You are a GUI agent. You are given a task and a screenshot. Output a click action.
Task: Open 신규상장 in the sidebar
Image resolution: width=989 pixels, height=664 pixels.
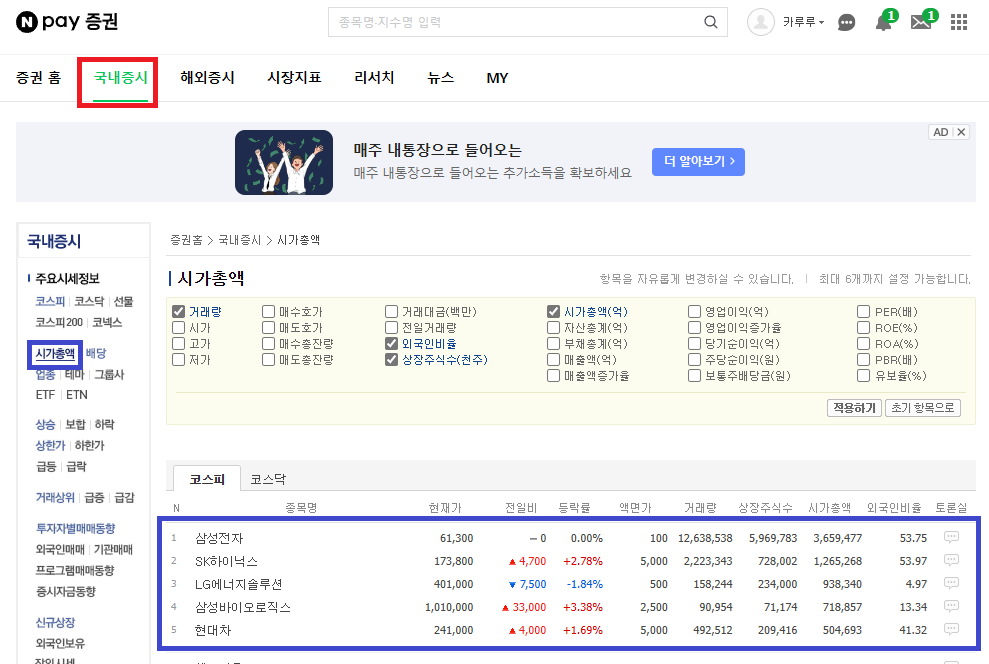click(x=55, y=622)
